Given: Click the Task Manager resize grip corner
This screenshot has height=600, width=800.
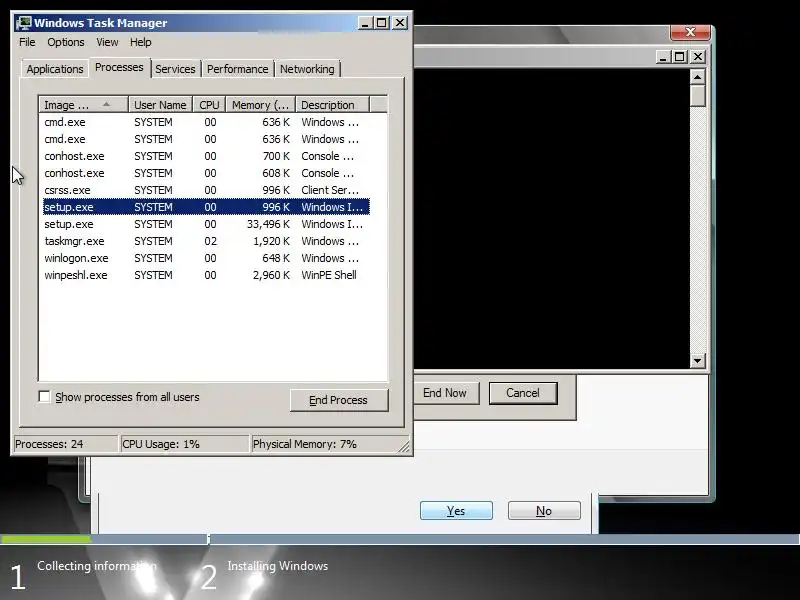Looking at the screenshot, I should pyautogui.click(x=404, y=447).
